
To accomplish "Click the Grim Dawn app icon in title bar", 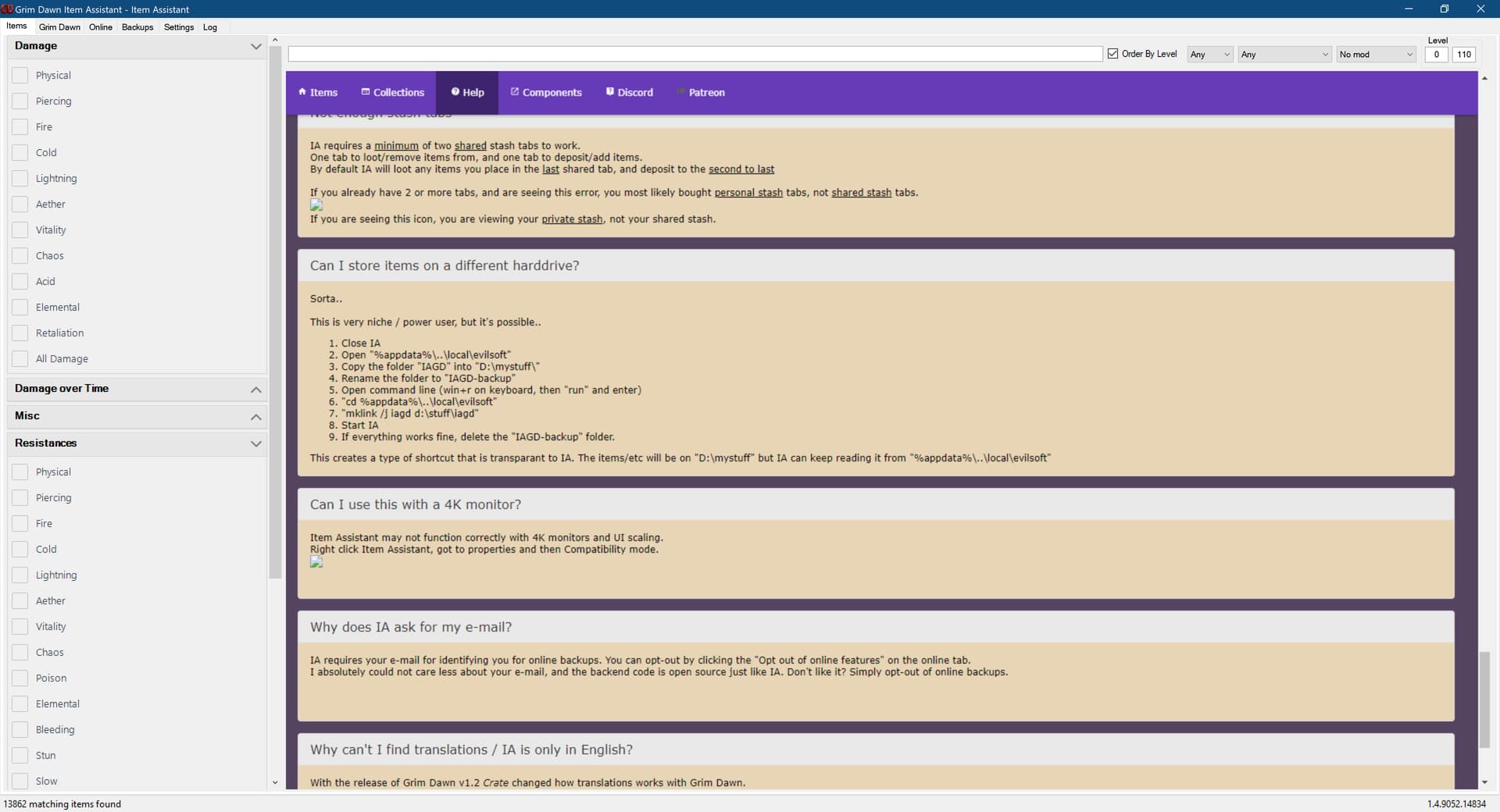I will (x=7, y=9).
